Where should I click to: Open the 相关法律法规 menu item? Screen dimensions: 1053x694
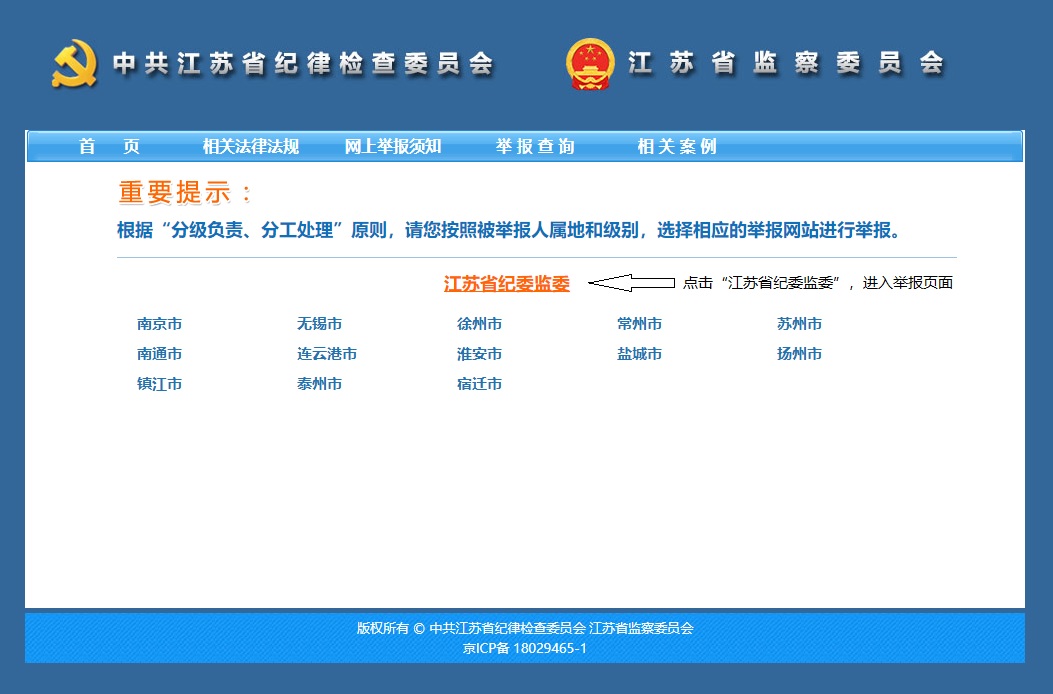tap(250, 146)
